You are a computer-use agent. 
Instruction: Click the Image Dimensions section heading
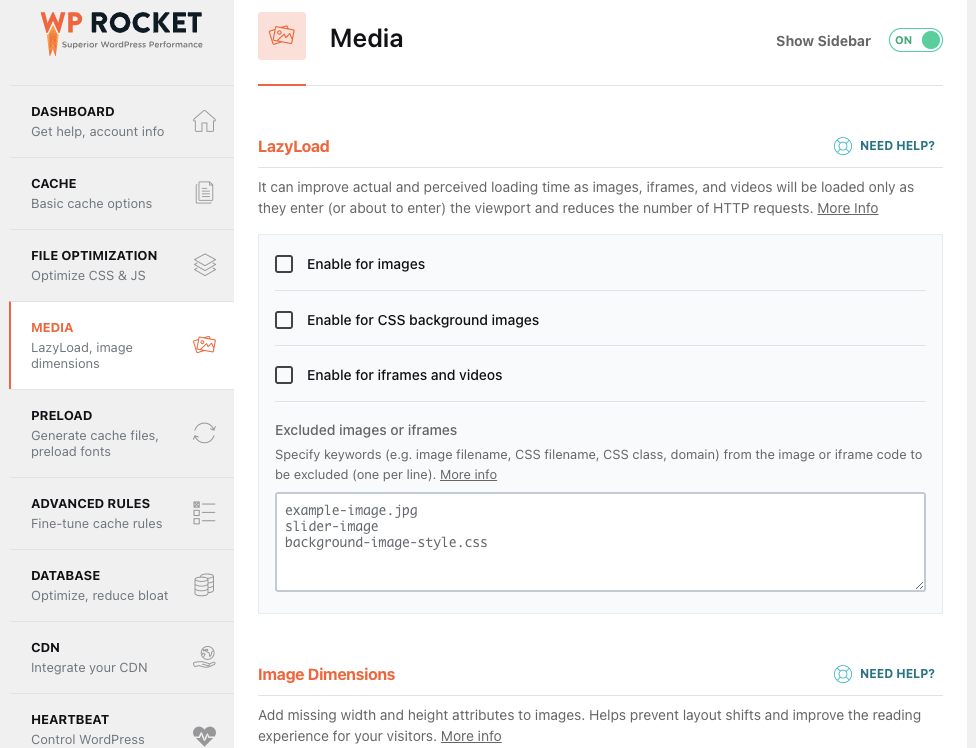(x=326, y=675)
